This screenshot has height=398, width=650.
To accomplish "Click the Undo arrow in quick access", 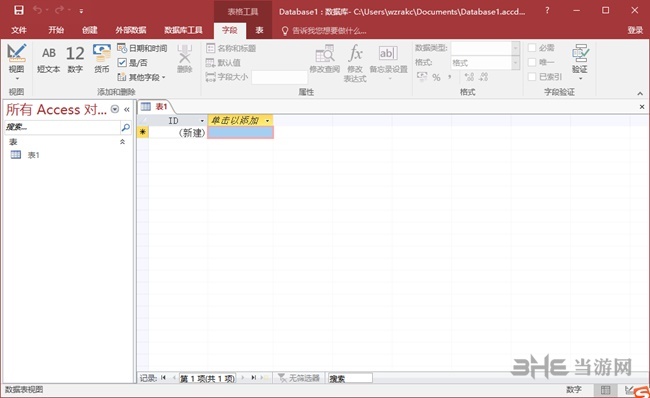I will coord(38,10).
